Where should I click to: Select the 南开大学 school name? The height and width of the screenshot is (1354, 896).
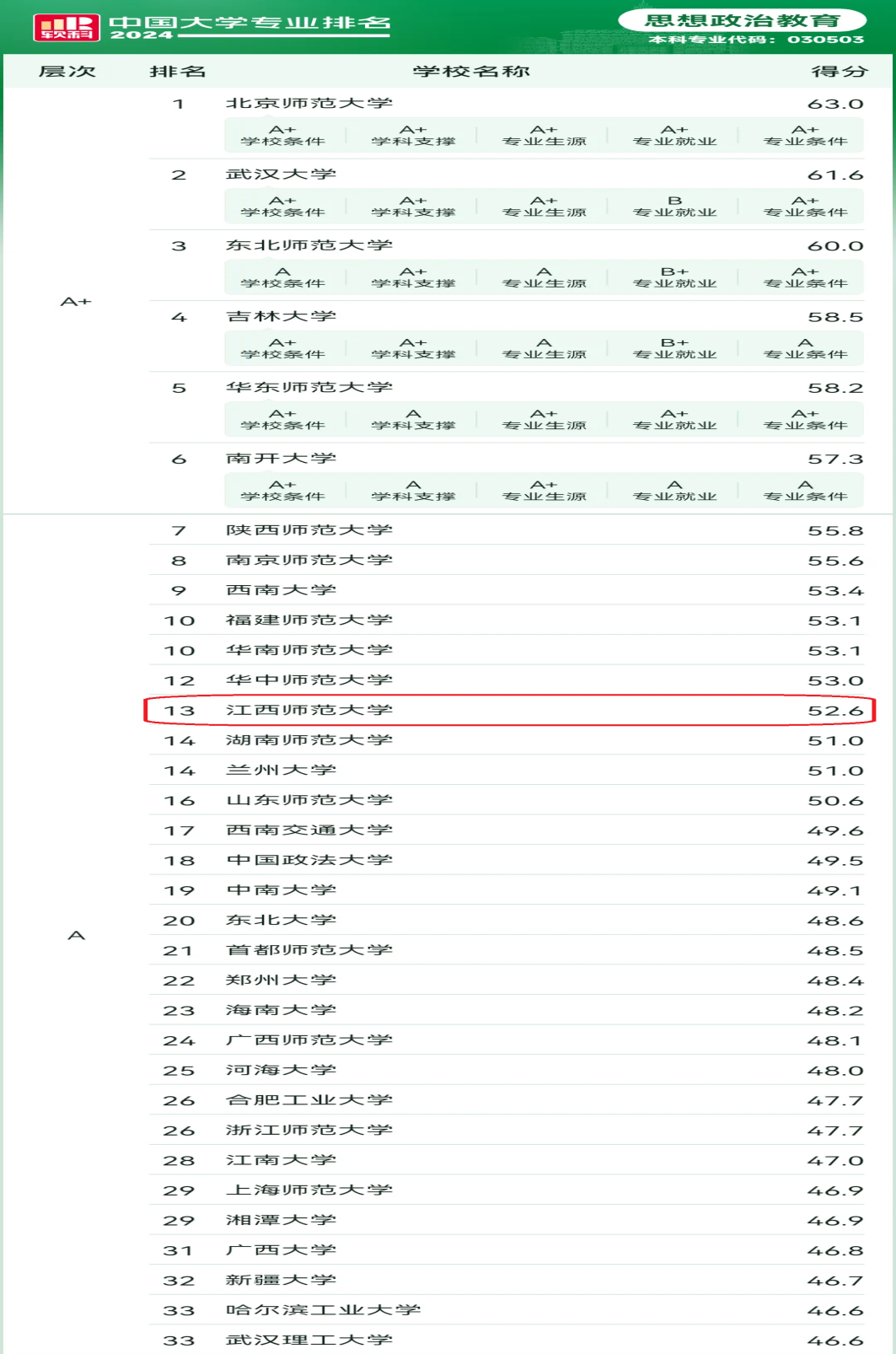pos(281,459)
